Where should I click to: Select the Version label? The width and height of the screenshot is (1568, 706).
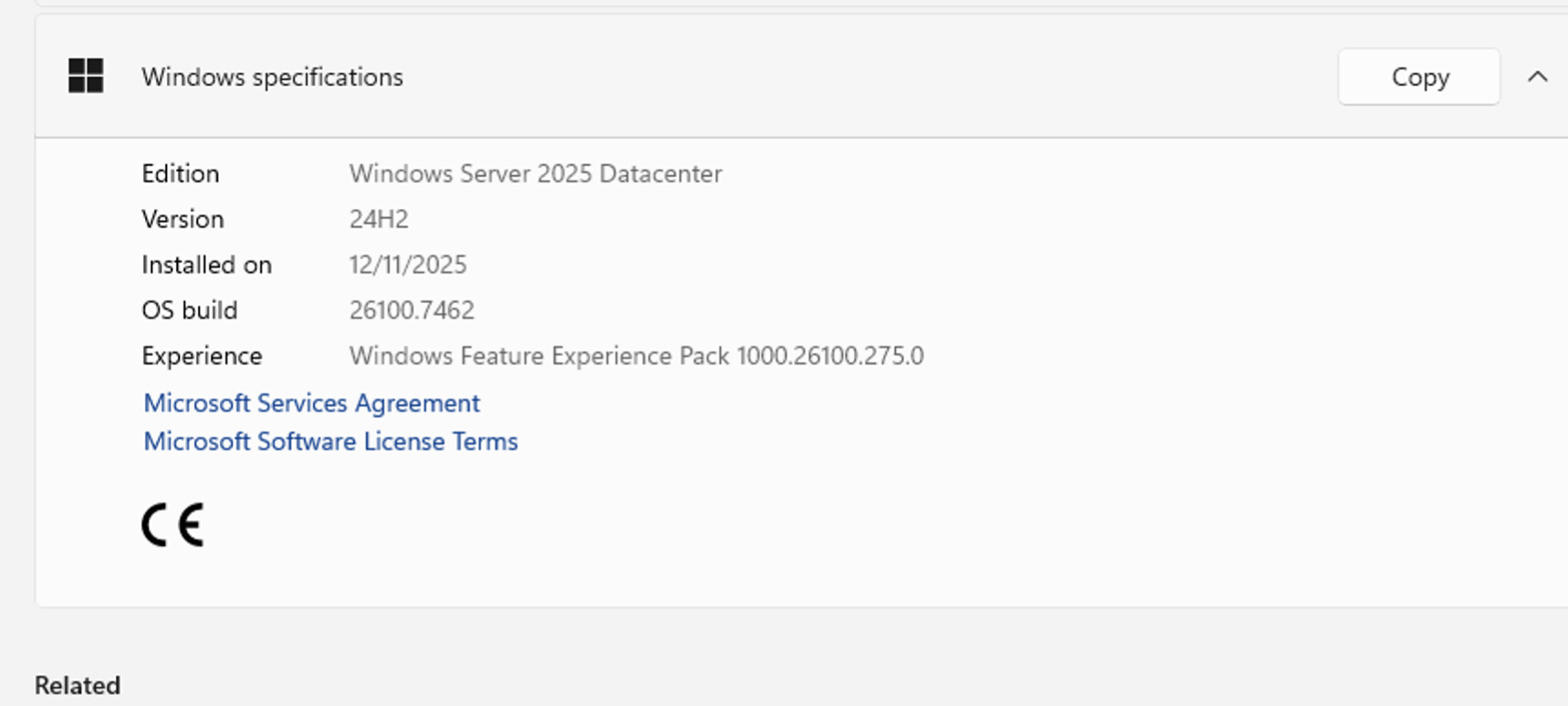pyautogui.click(x=183, y=219)
